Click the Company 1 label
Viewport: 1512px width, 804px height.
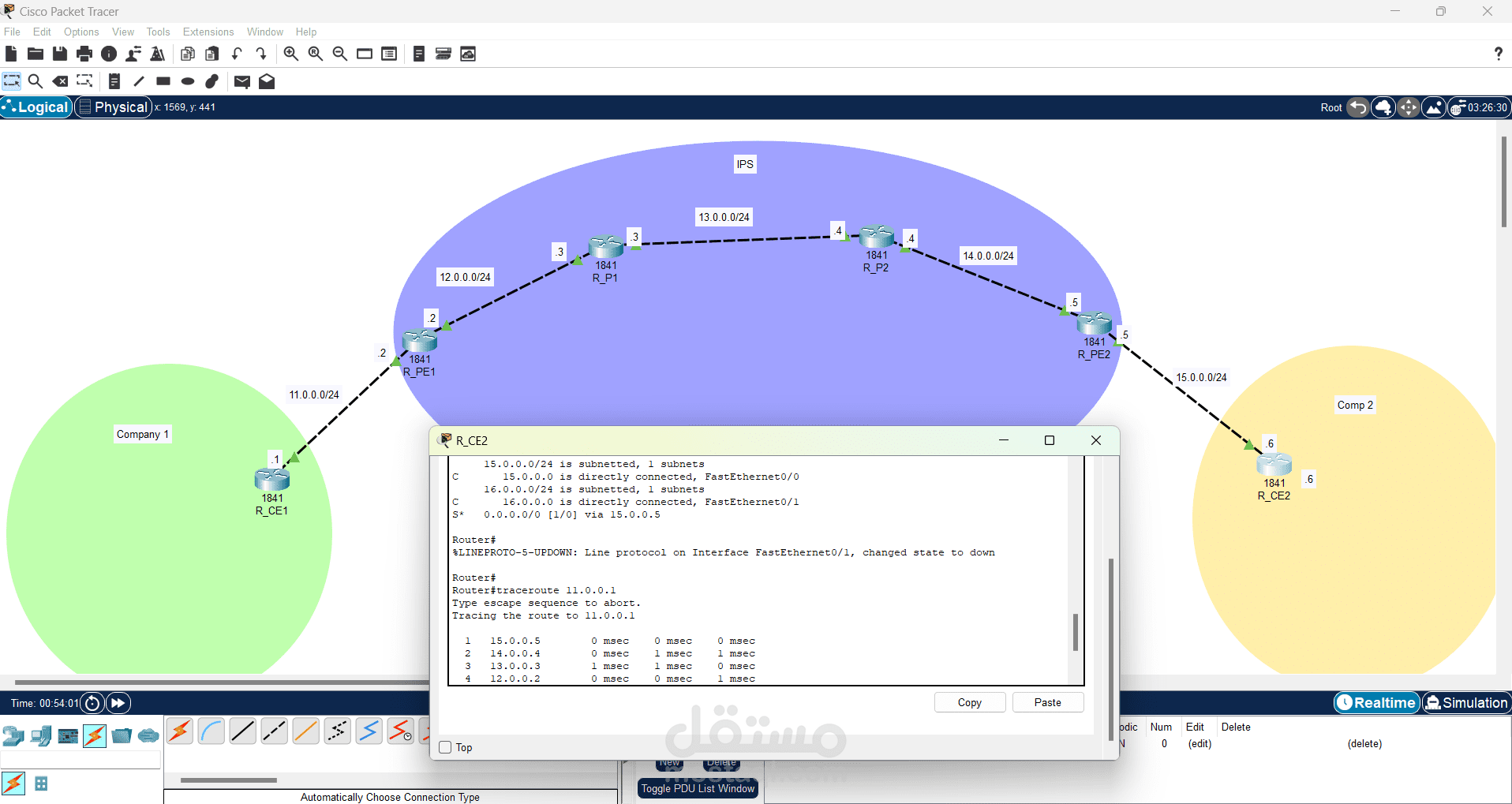(143, 434)
